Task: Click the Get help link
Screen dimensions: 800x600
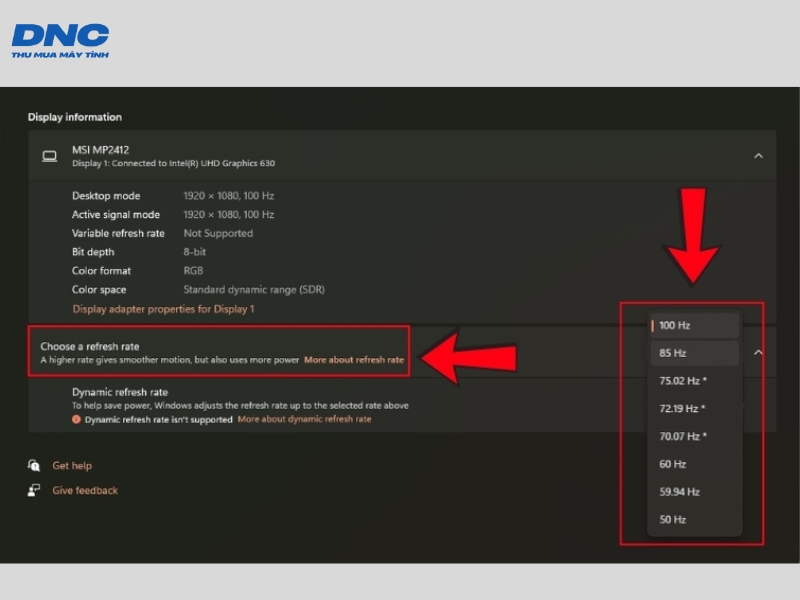Action: [x=72, y=465]
